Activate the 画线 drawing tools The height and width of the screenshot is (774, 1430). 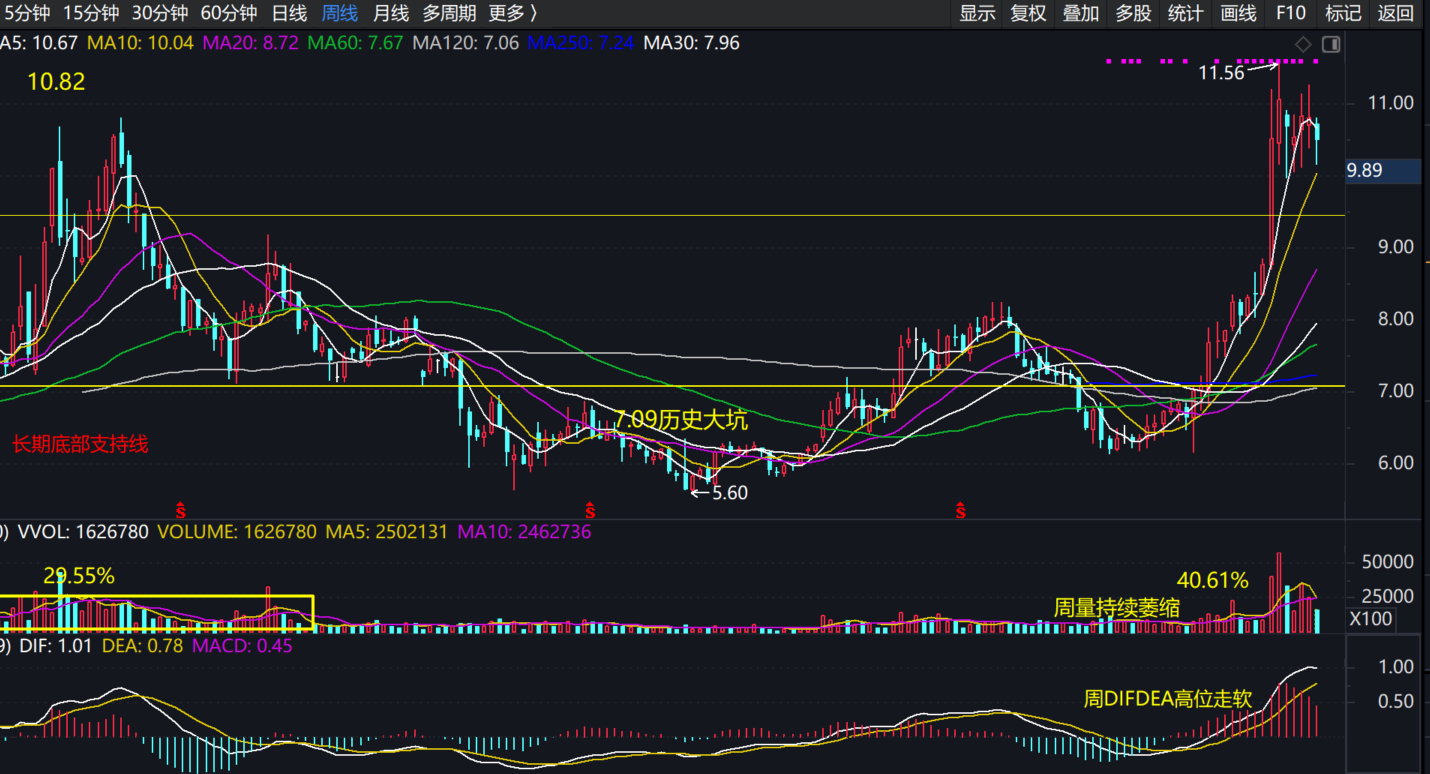[x=1238, y=13]
